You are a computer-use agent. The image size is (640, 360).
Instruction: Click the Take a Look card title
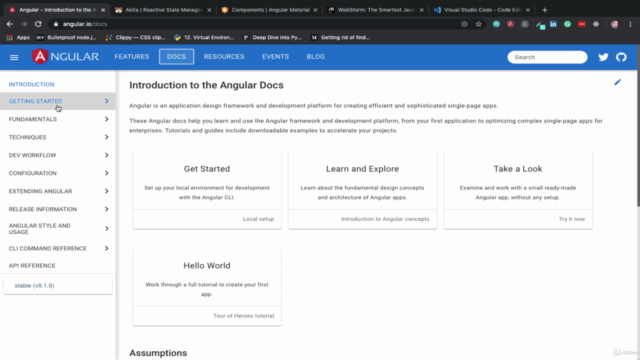[518, 169]
